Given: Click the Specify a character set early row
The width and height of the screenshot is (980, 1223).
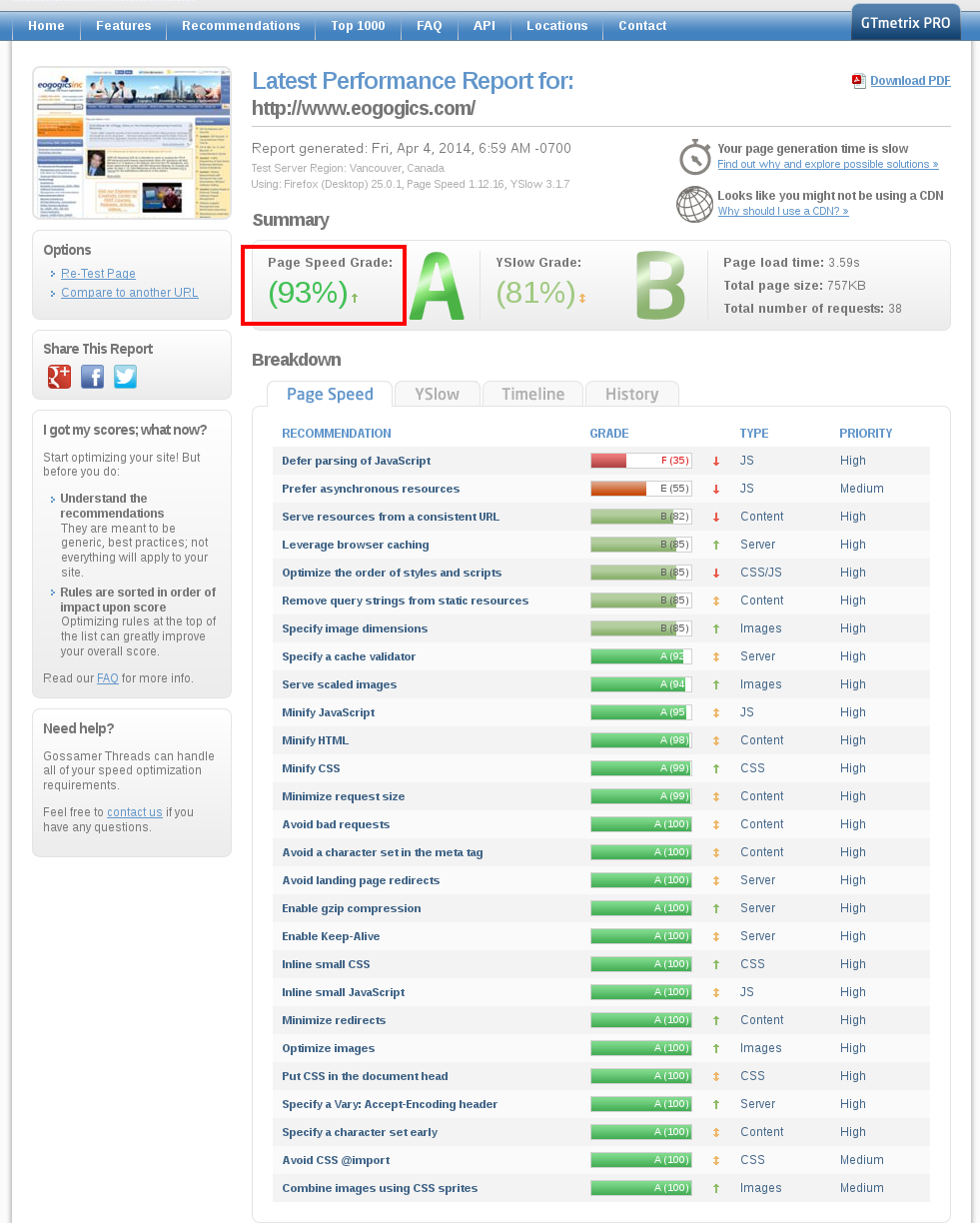Looking at the screenshot, I should pos(600,1132).
